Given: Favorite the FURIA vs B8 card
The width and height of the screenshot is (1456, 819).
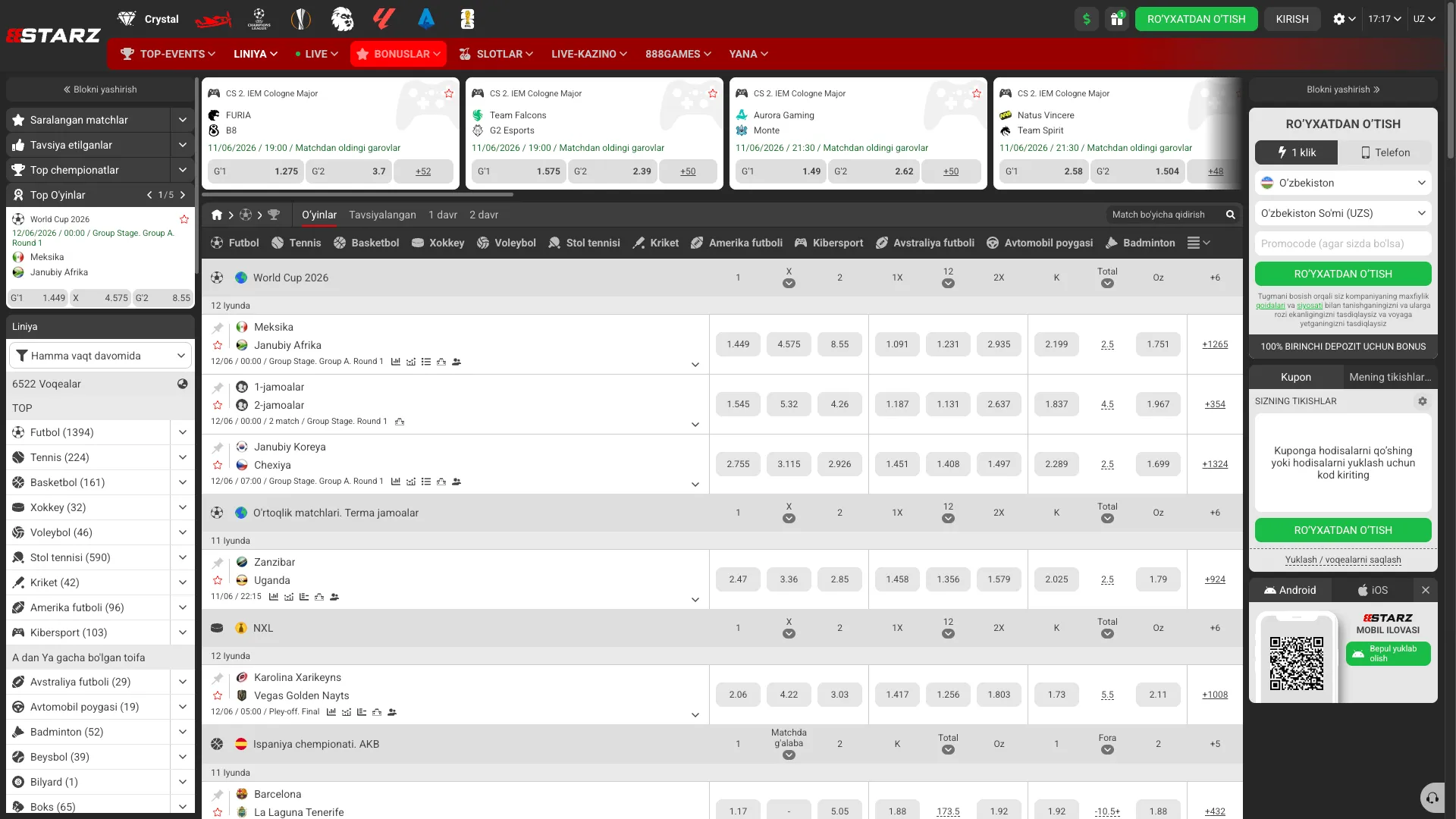Looking at the screenshot, I should click(449, 93).
